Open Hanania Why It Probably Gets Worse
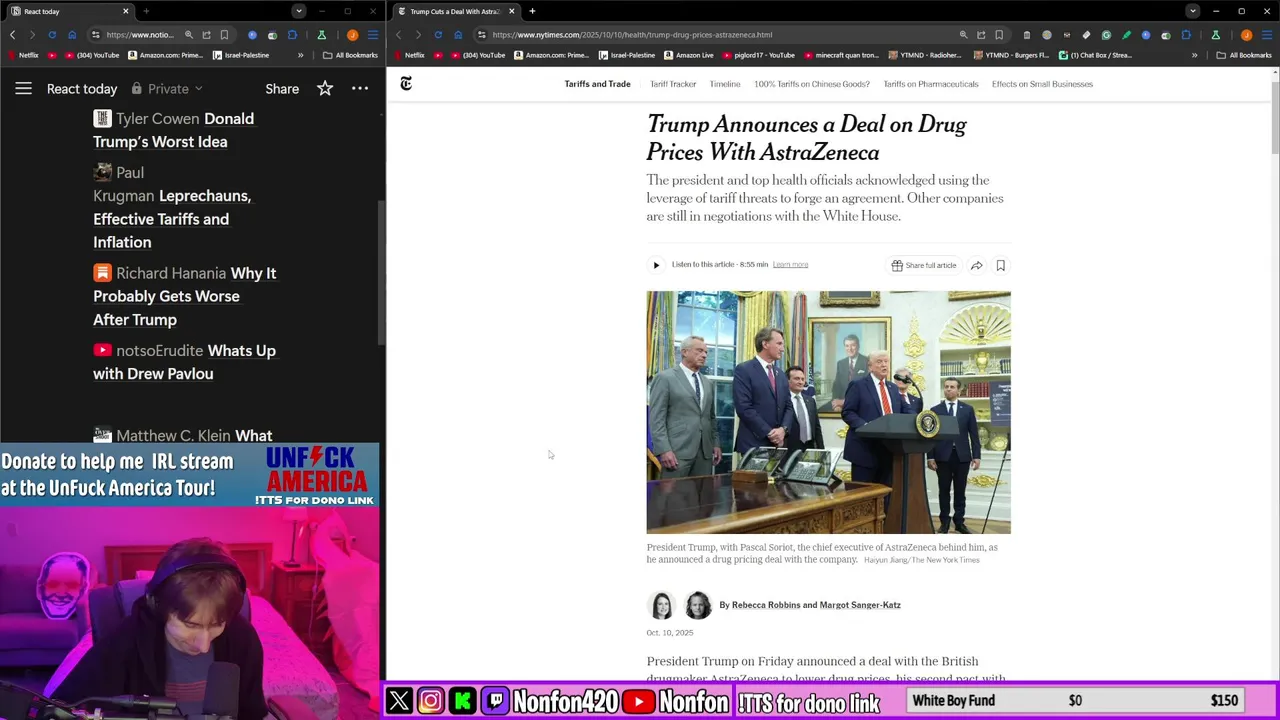 point(184,296)
